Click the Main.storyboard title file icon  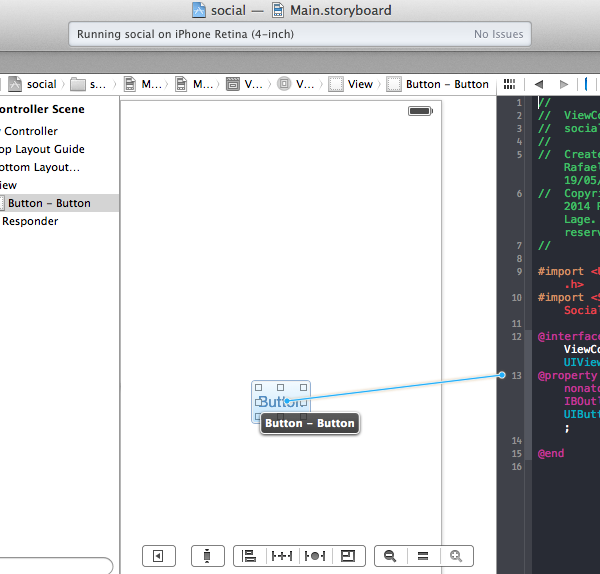point(278,10)
